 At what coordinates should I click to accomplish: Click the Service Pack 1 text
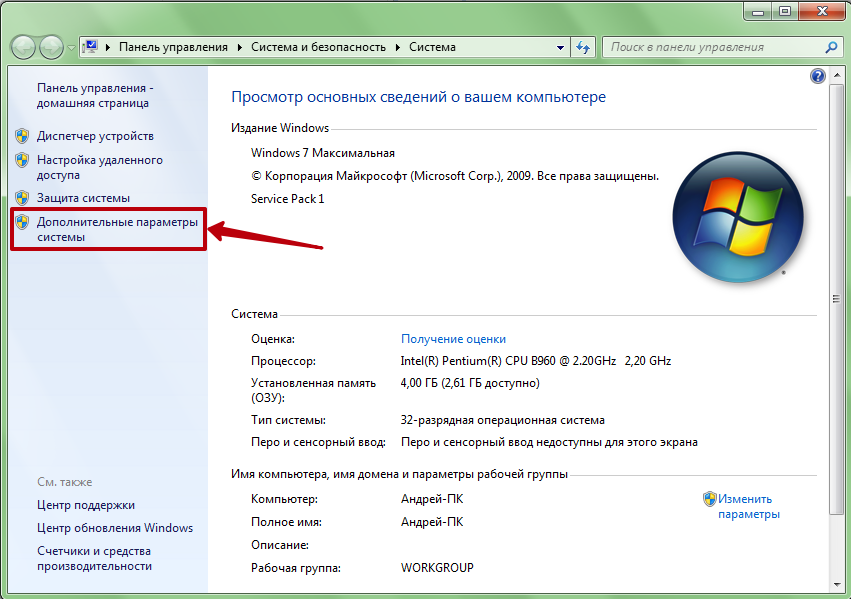click(288, 199)
